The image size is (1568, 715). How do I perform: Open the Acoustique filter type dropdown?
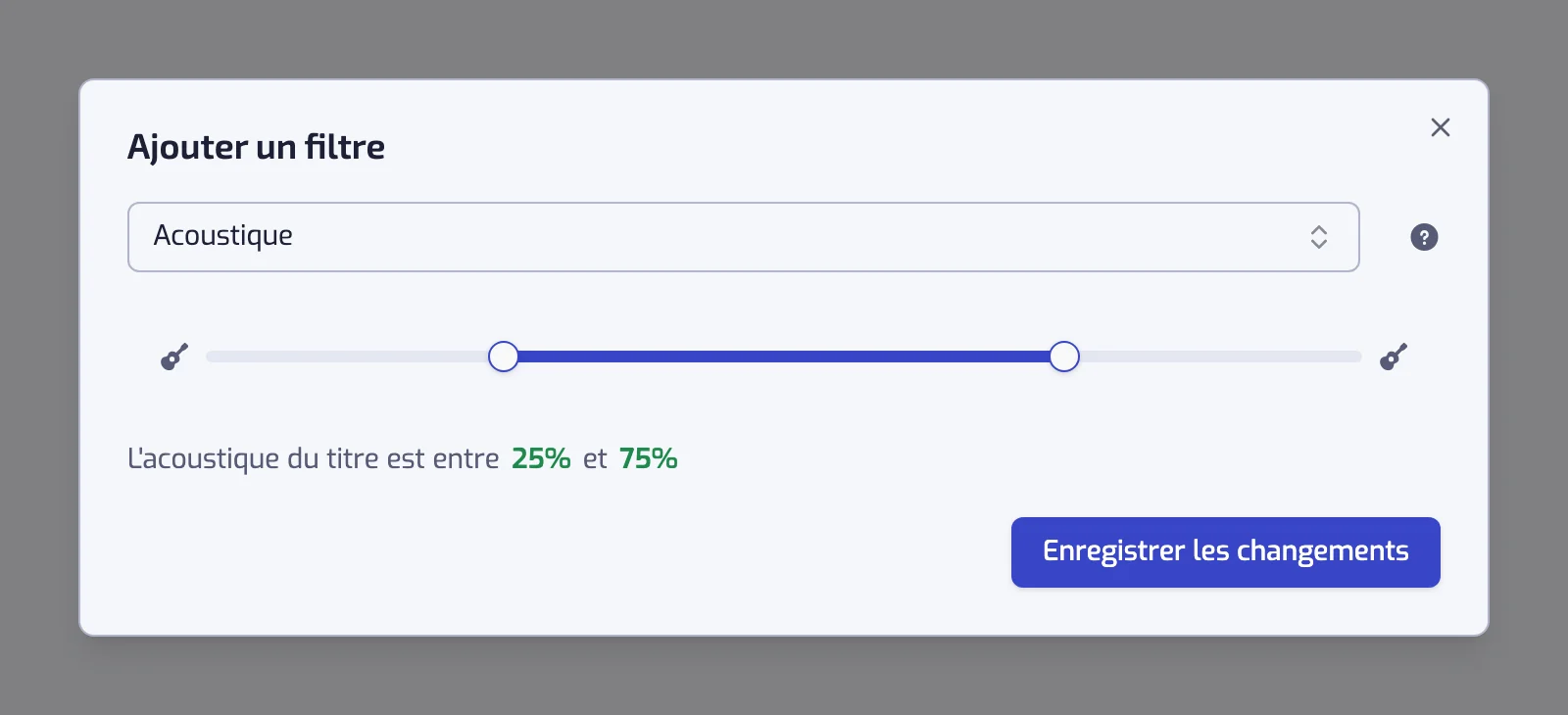[743, 237]
